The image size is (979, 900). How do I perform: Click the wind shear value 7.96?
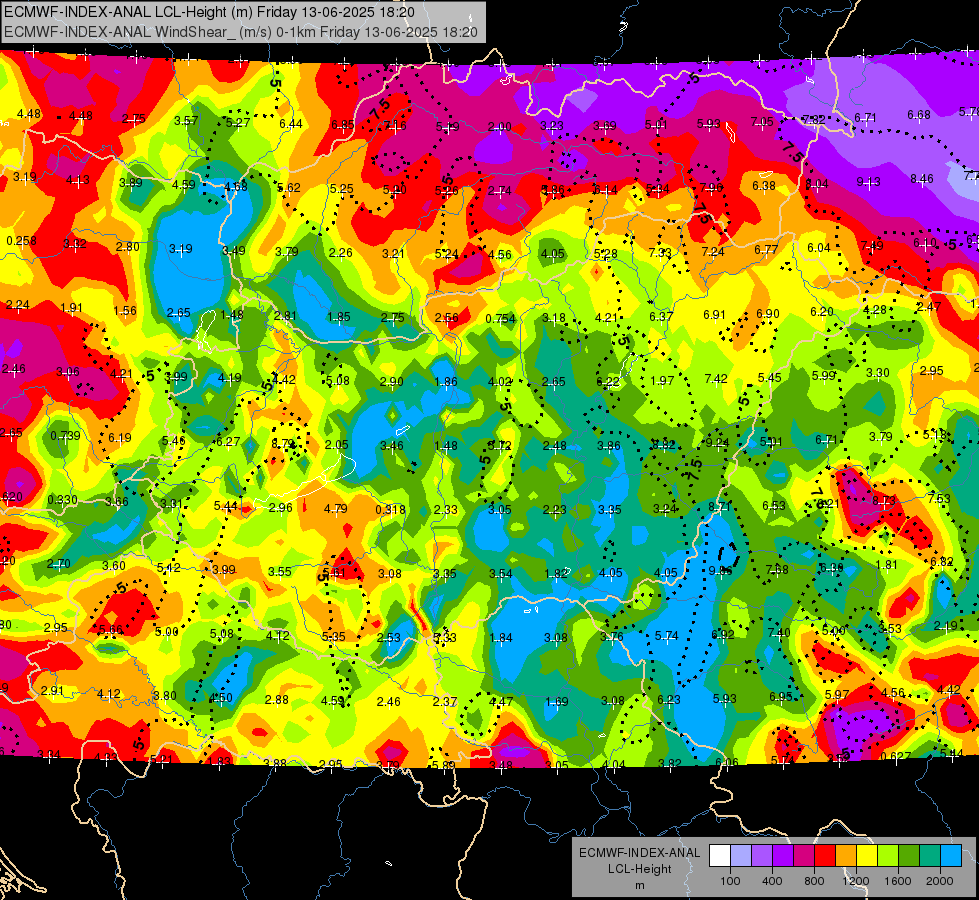coord(711,187)
